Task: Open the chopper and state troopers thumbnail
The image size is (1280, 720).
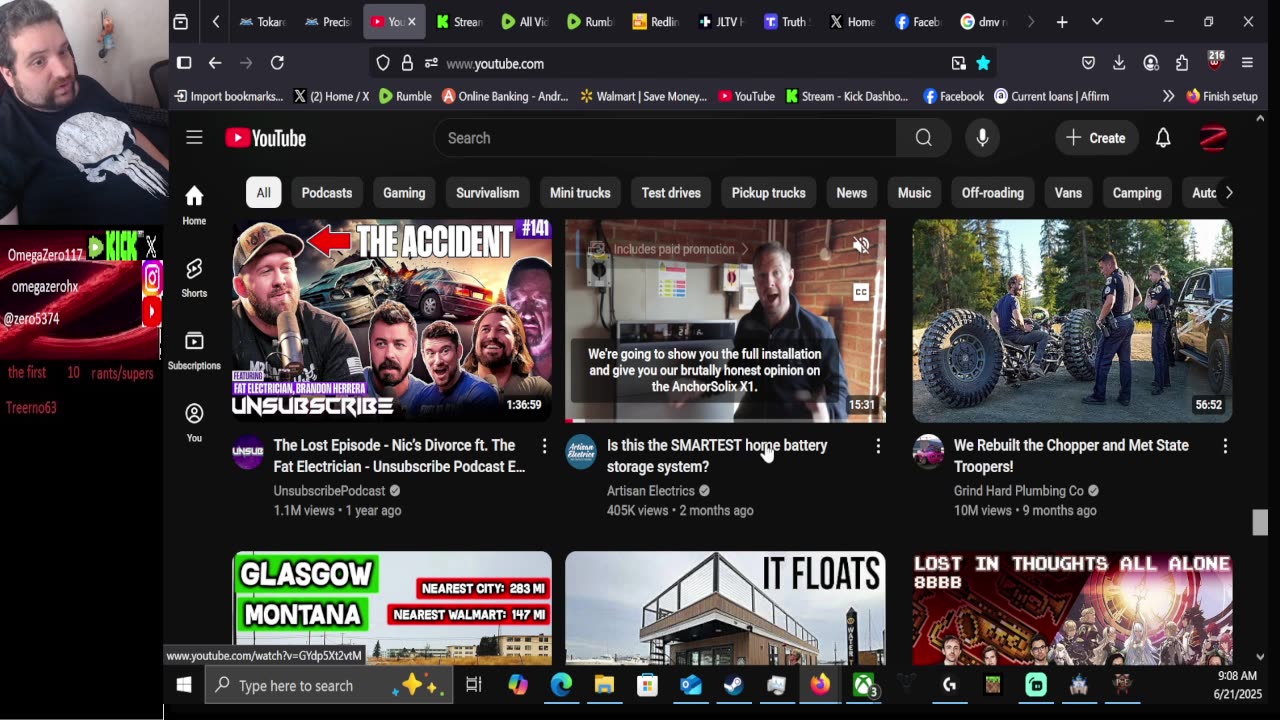Action: tap(1072, 320)
